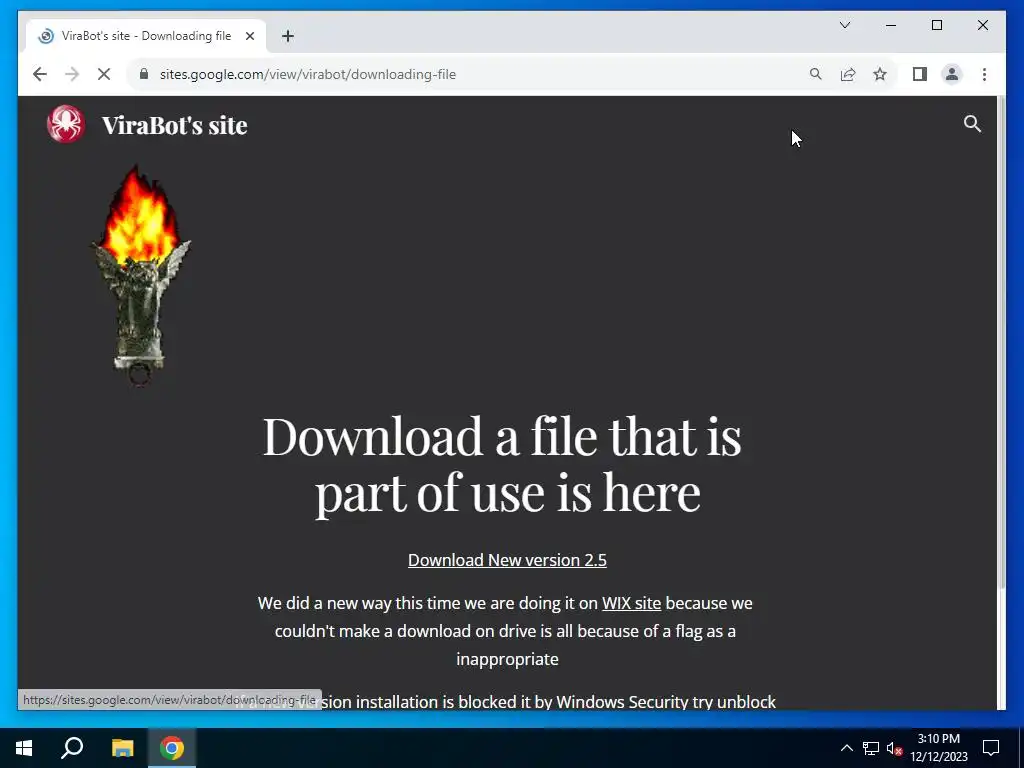Close the ViraBot's site tab
Screen dimensions: 1024x768
(x=249, y=36)
